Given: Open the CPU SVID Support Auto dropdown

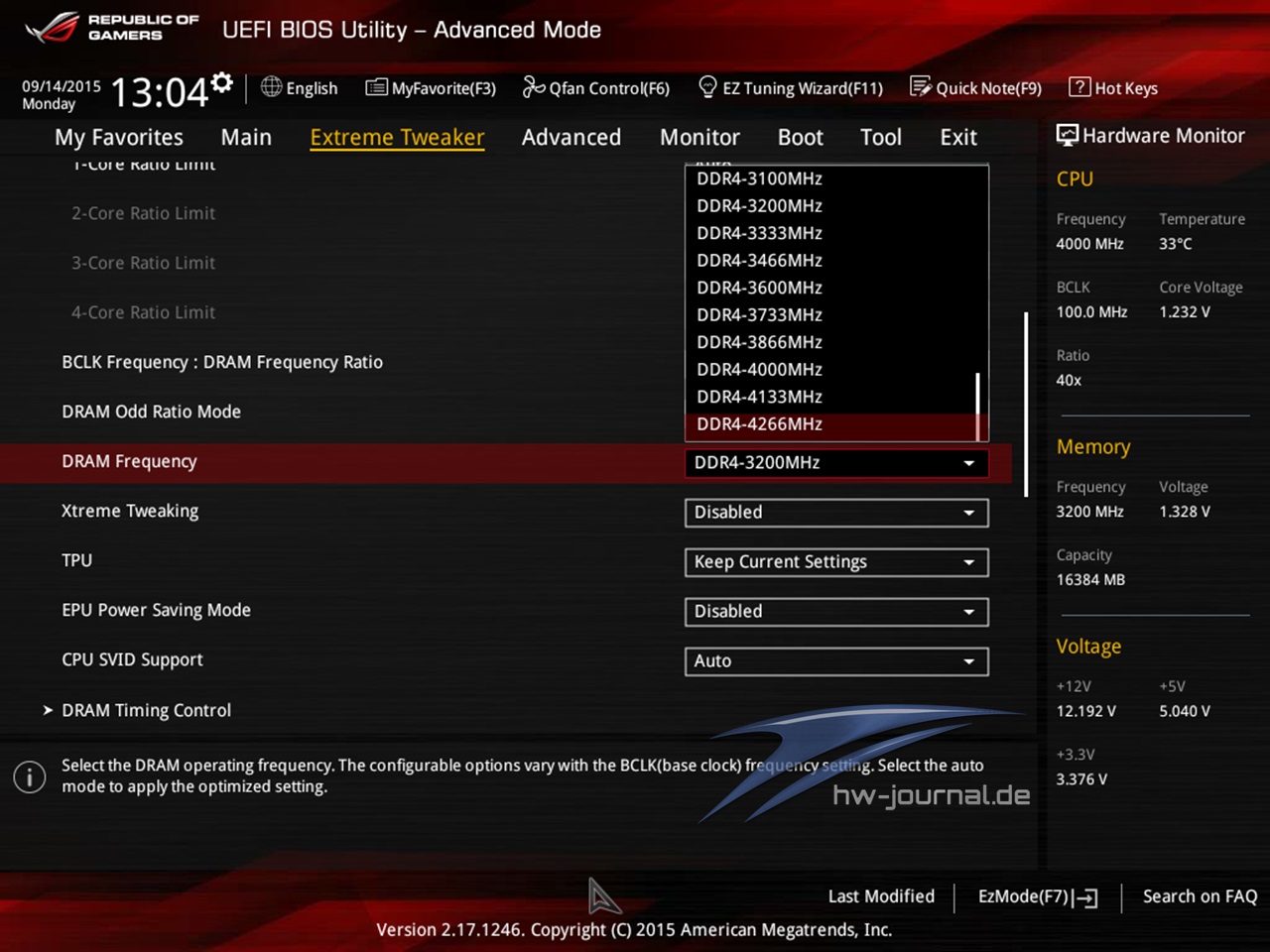Looking at the screenshot, I should (x=836, y=661).
